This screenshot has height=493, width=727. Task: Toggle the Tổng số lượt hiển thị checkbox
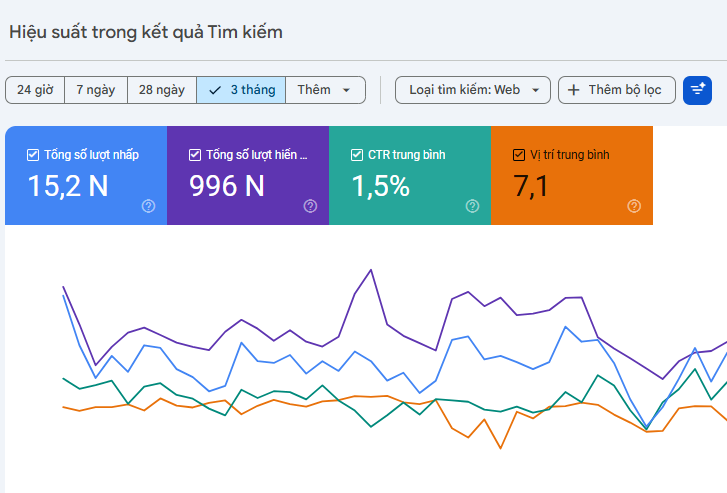click(x=195, y=155)
